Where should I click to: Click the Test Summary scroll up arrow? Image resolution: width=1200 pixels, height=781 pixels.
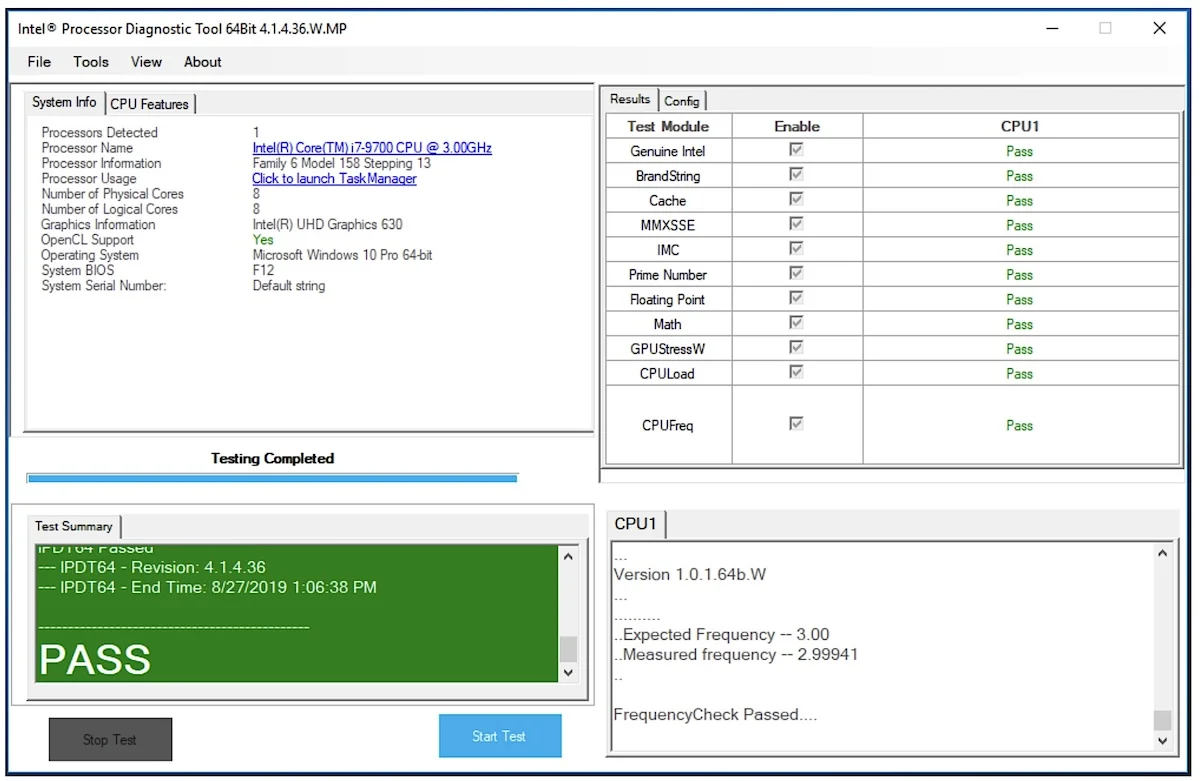(x=568, y=557)
